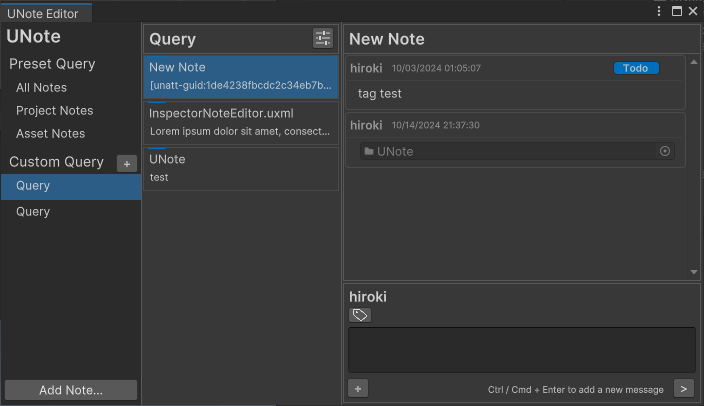The height and width of the screenshot is (406, 704).
Task: Add a new custom query with plus
Action: tap(127, 164)
